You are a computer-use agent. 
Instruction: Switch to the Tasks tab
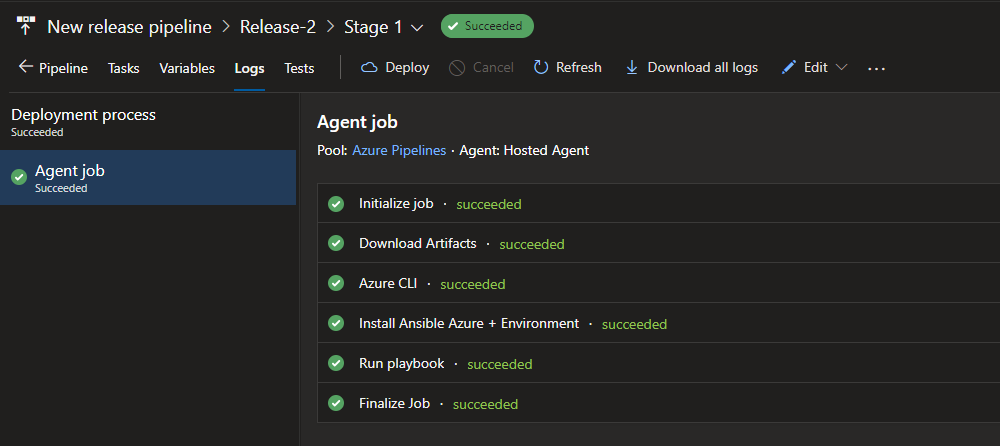tap(124, 68)
